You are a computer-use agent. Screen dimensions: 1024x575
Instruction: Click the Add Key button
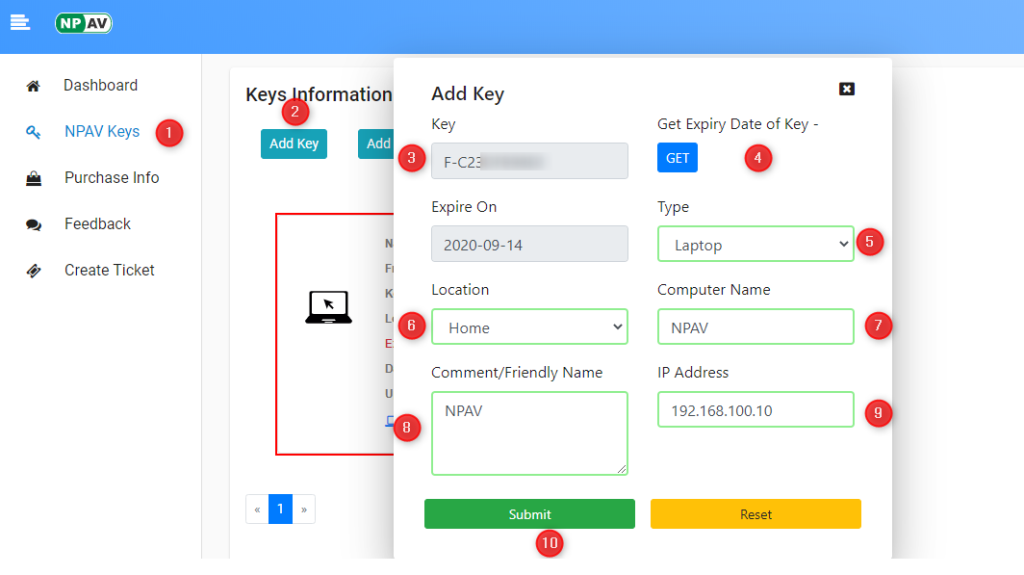(x=293, y=144)
